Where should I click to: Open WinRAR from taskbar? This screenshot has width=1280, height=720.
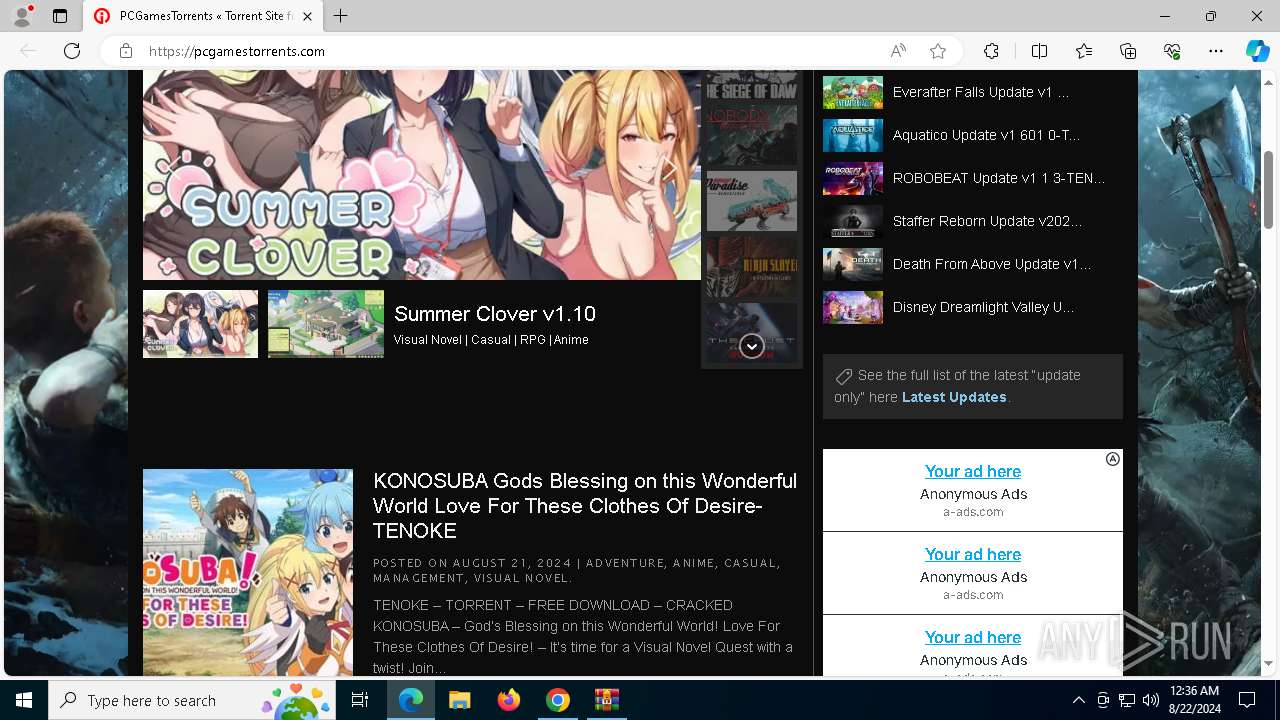click(x=607, y=700)
